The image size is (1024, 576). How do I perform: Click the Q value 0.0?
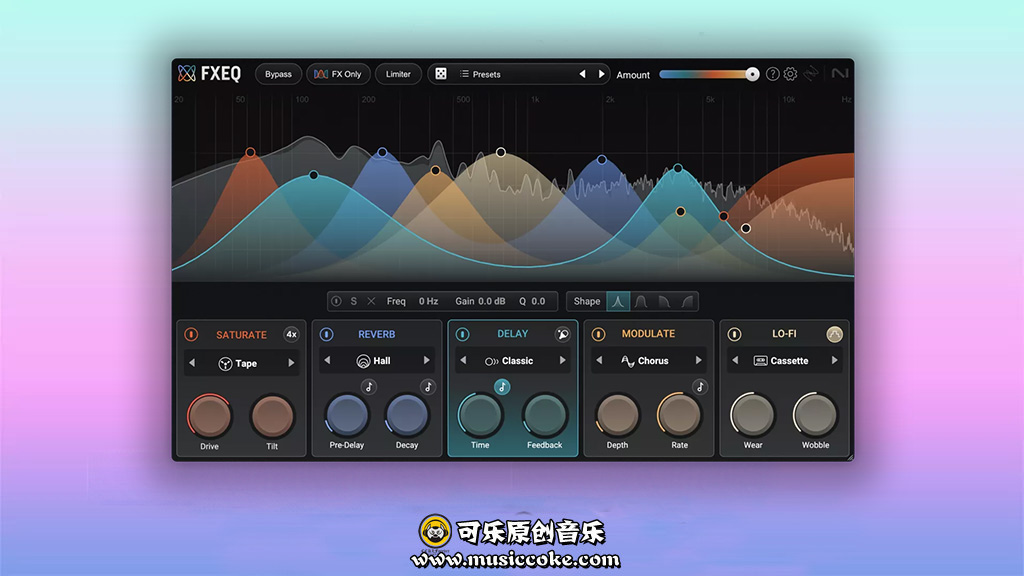pyautogui.click(x=538, y=301)
